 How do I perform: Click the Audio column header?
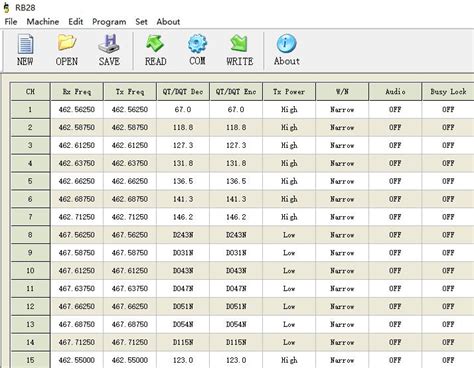pos(395,92)
